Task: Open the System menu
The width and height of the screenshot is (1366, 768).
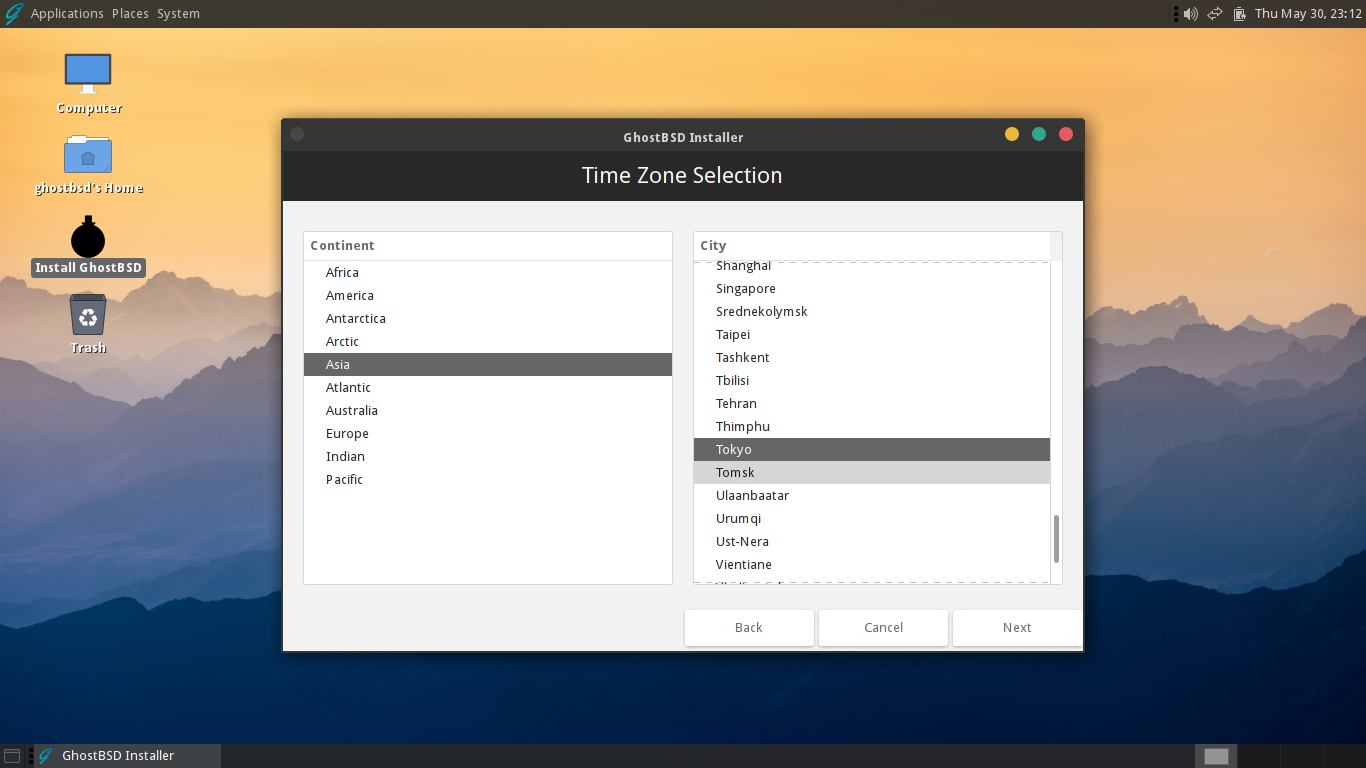Action: 178,14
